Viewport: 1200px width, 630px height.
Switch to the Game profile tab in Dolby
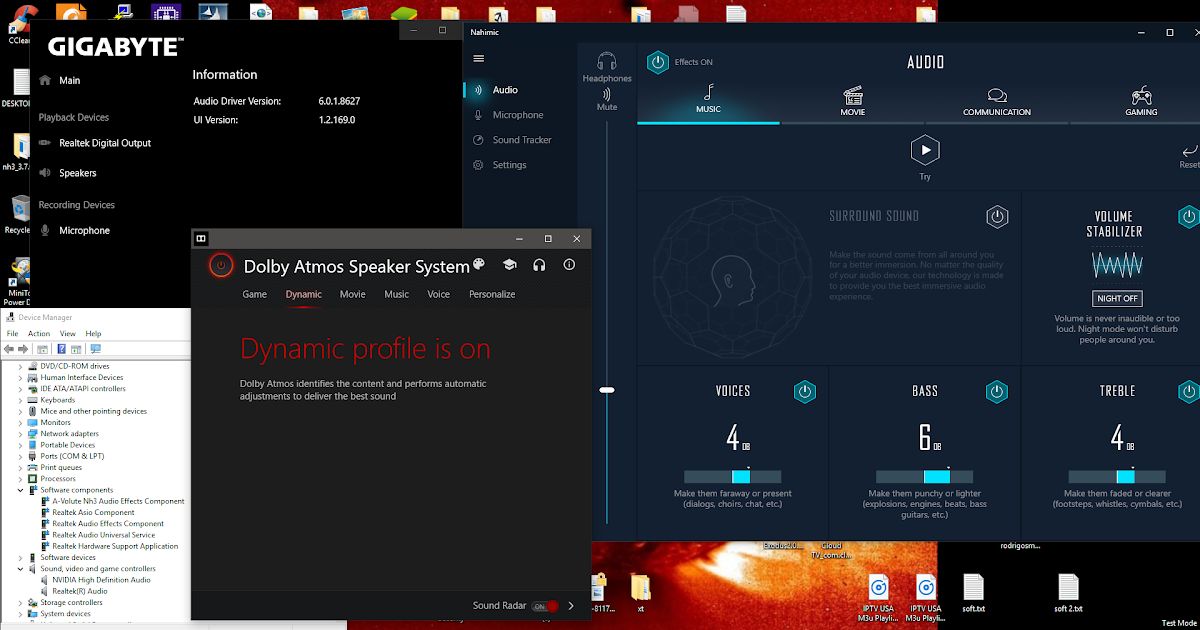point(255,294)
